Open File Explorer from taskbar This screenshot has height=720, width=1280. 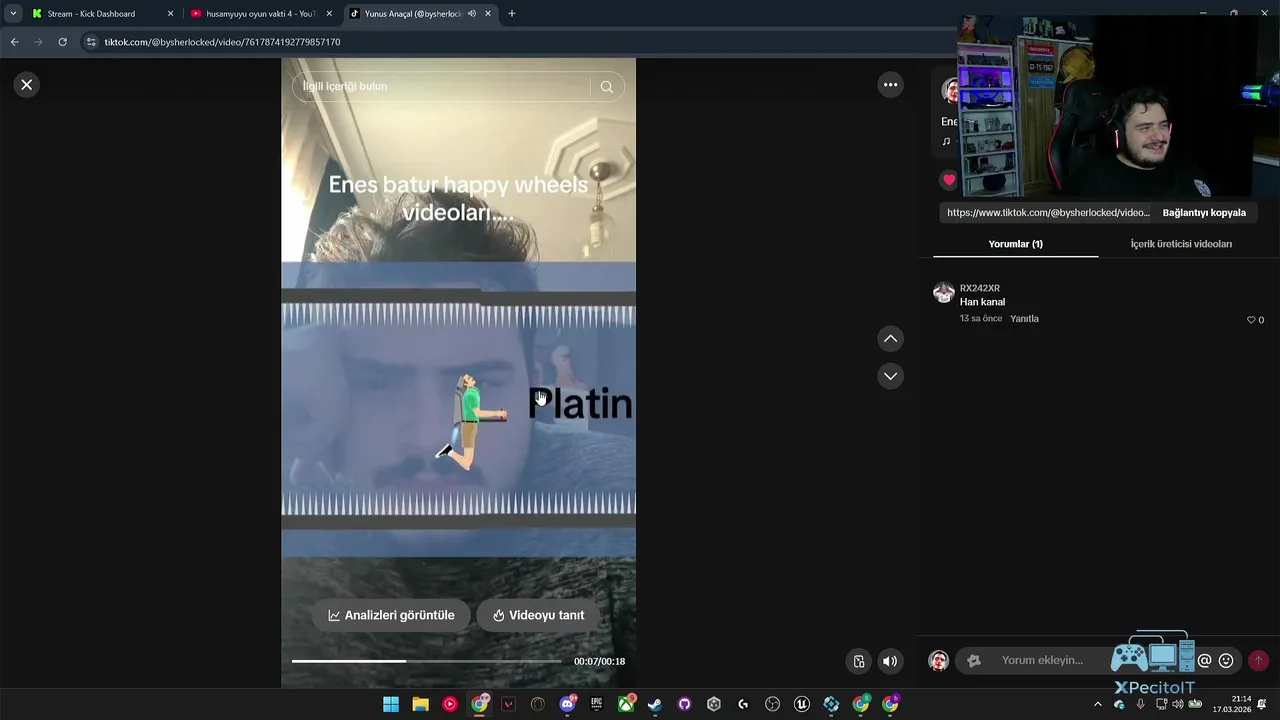(x=421, y=704)
